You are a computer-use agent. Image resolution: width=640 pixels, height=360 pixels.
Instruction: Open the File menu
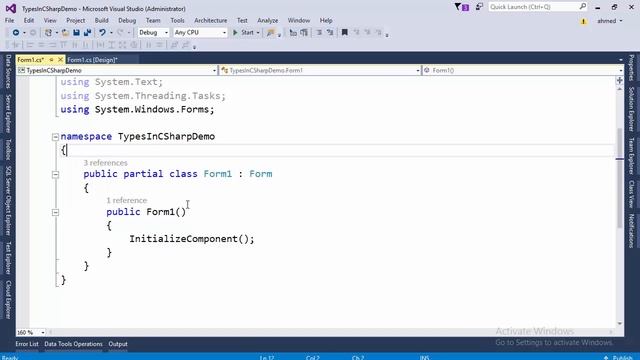coord(9,20)
